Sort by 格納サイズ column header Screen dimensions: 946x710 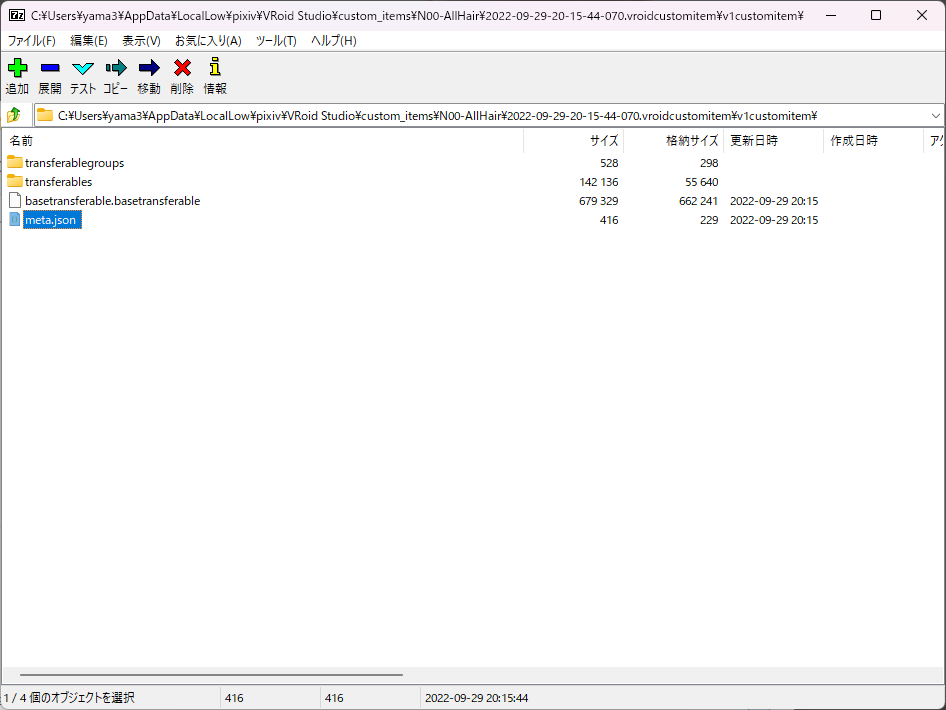coord(673,141)
